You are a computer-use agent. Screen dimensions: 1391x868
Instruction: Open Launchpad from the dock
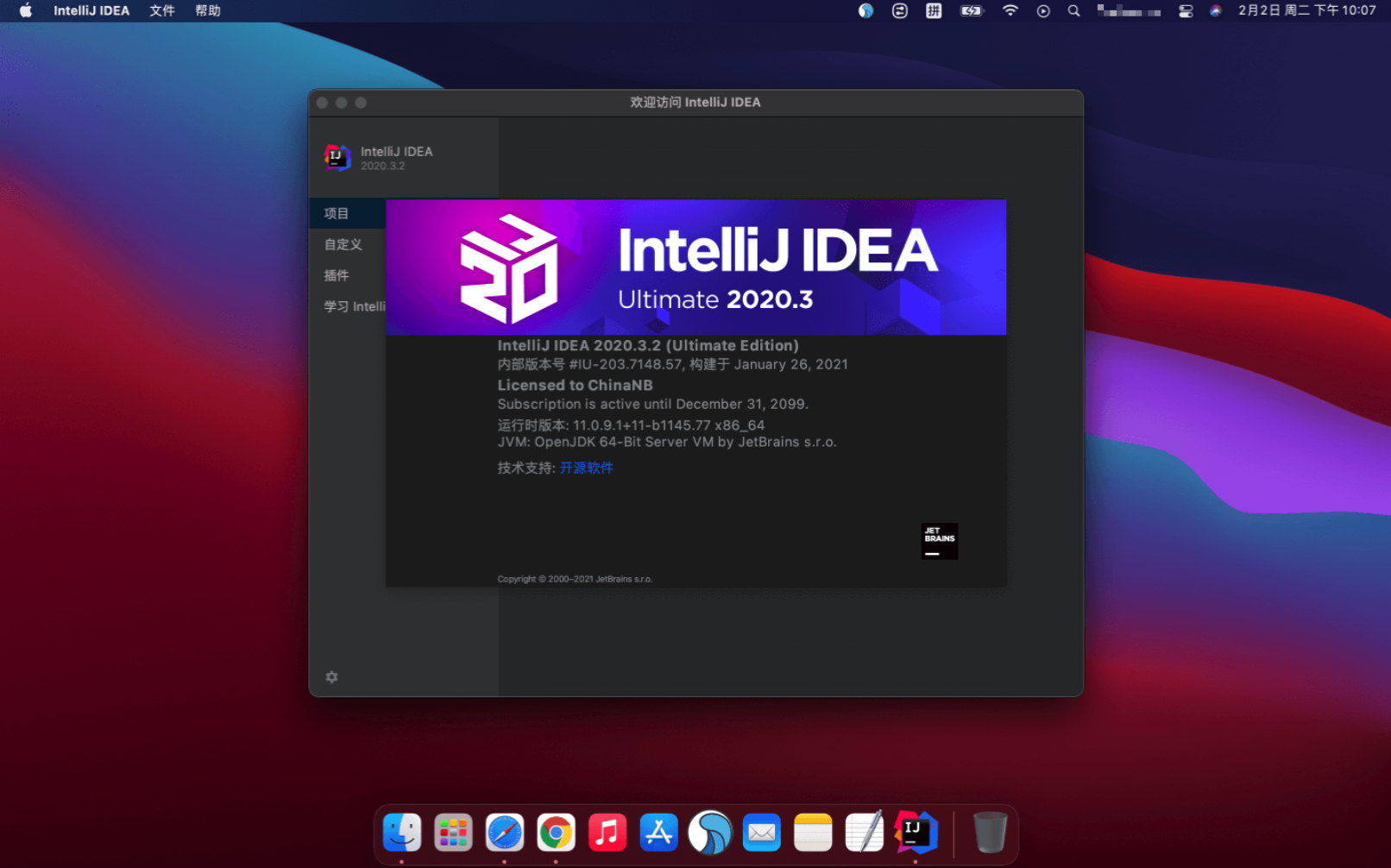tap(453, 833)
